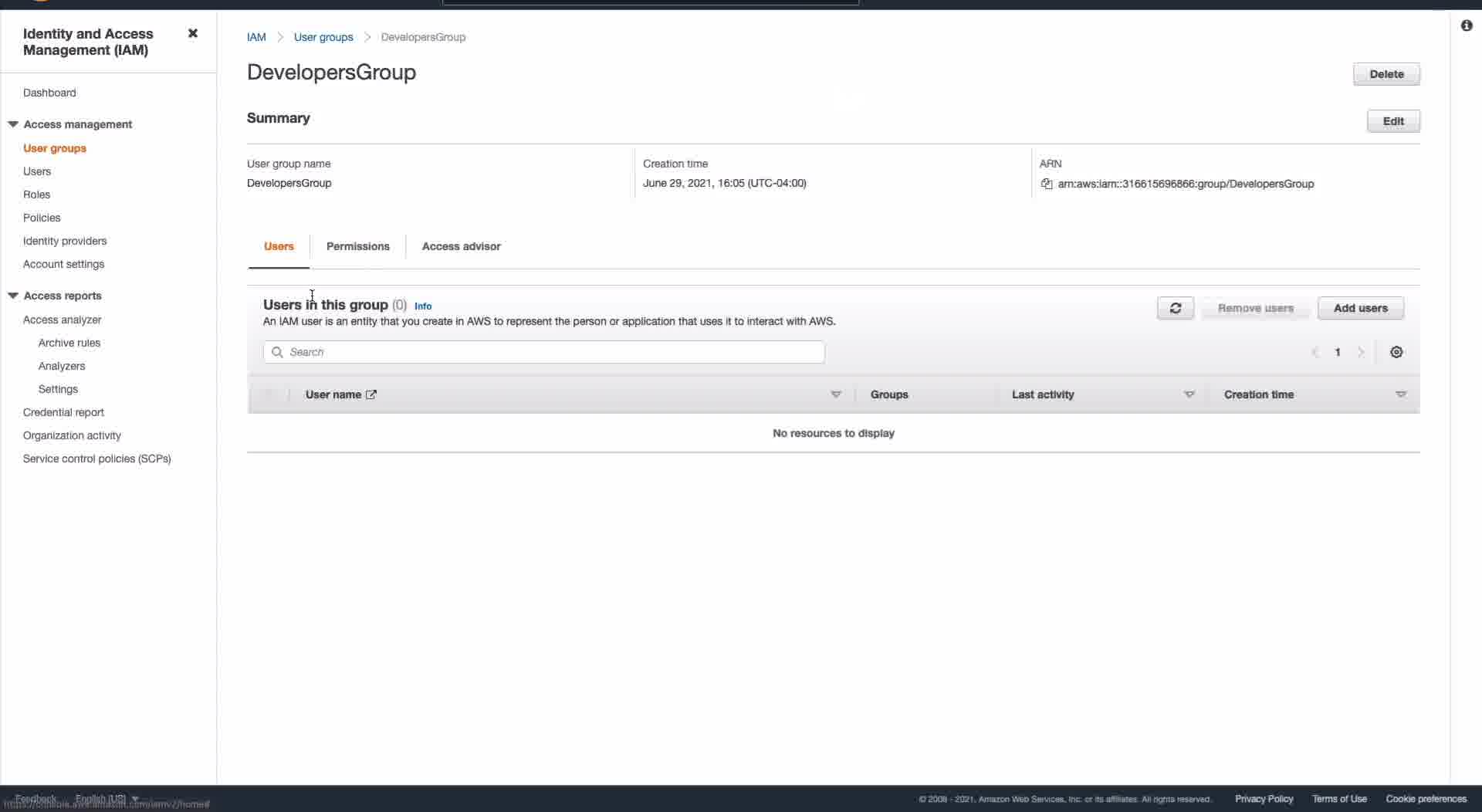Click the User name external link icon

[x=371, y=394]
